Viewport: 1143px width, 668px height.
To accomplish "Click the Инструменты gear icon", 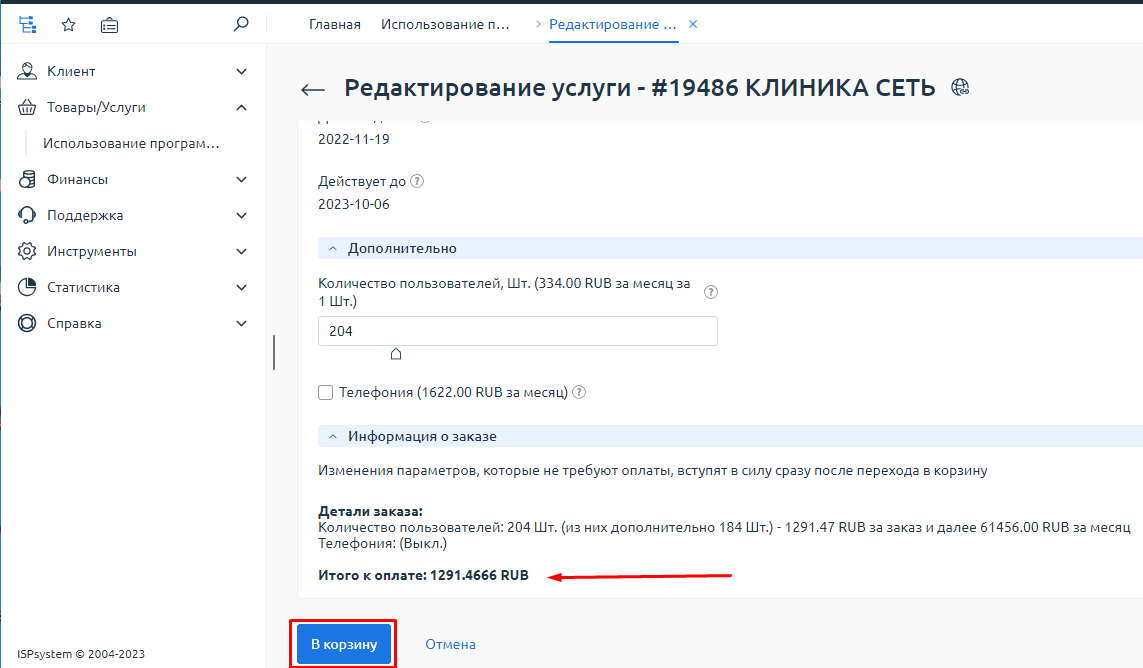I will click(x=27, y=251).
